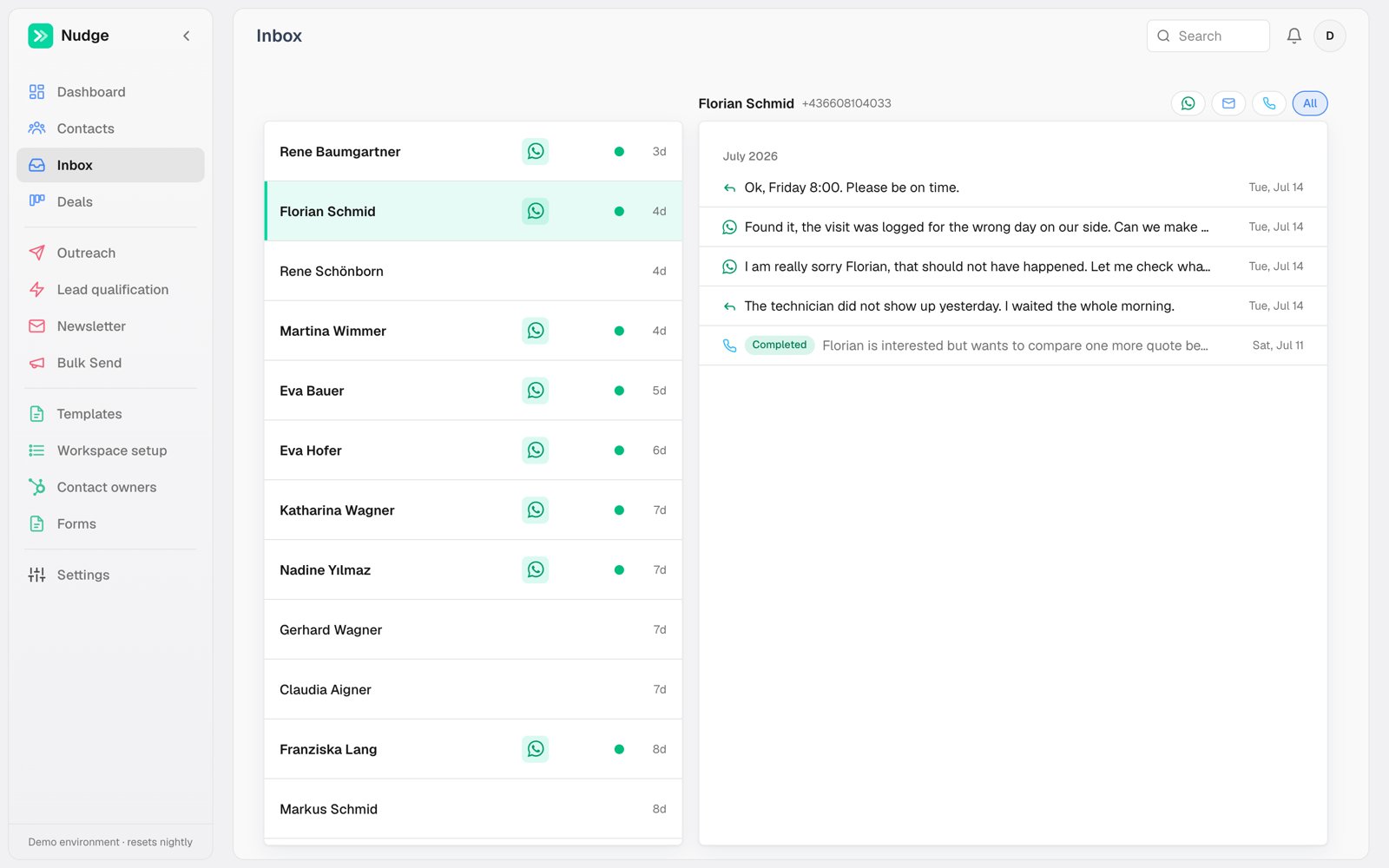
Task: Click the Forms sidebar icon
Action: coord(36,523)
